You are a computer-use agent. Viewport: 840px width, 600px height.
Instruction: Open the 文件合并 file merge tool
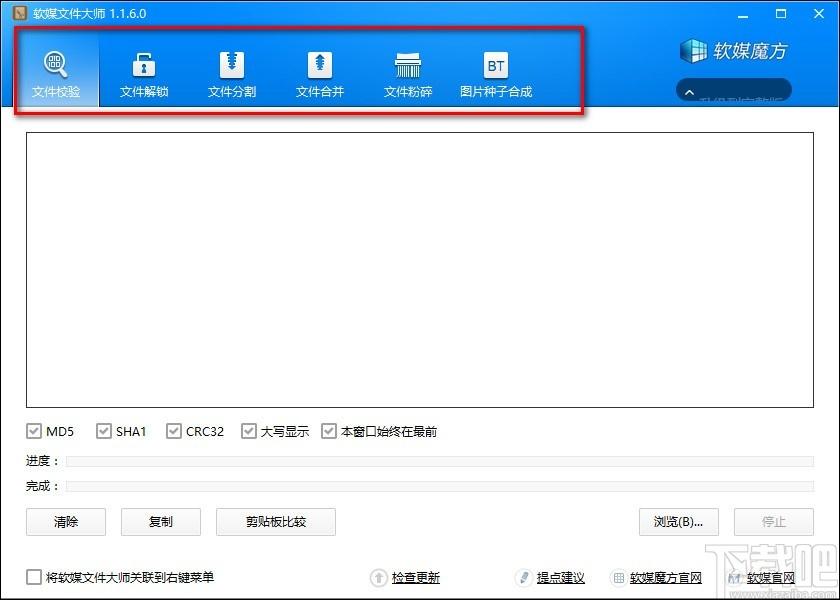pos(319,74)
